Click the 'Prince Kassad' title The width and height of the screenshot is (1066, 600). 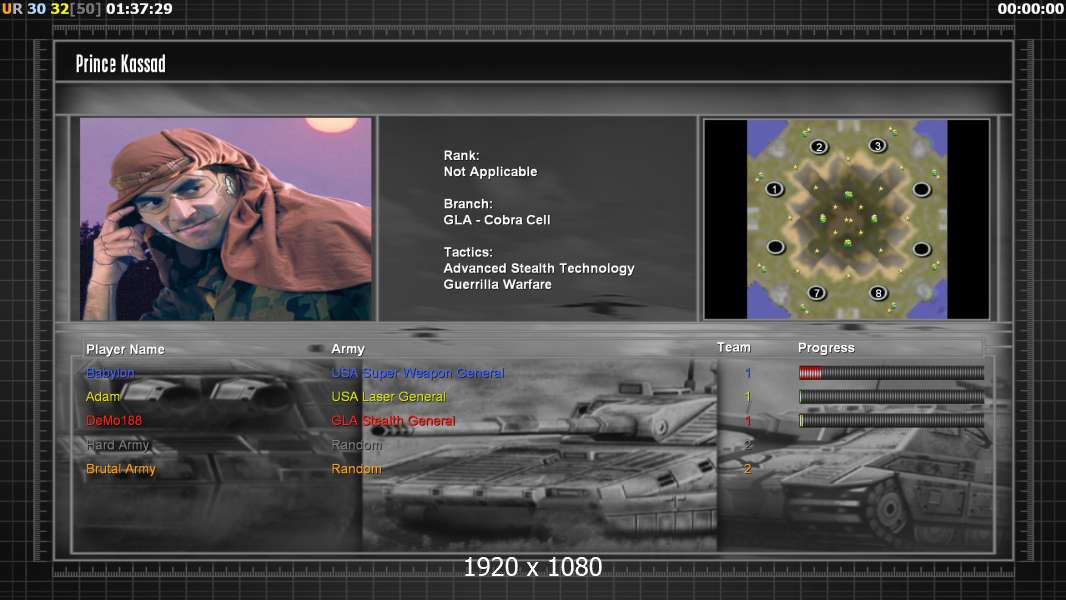click(120, 64)
